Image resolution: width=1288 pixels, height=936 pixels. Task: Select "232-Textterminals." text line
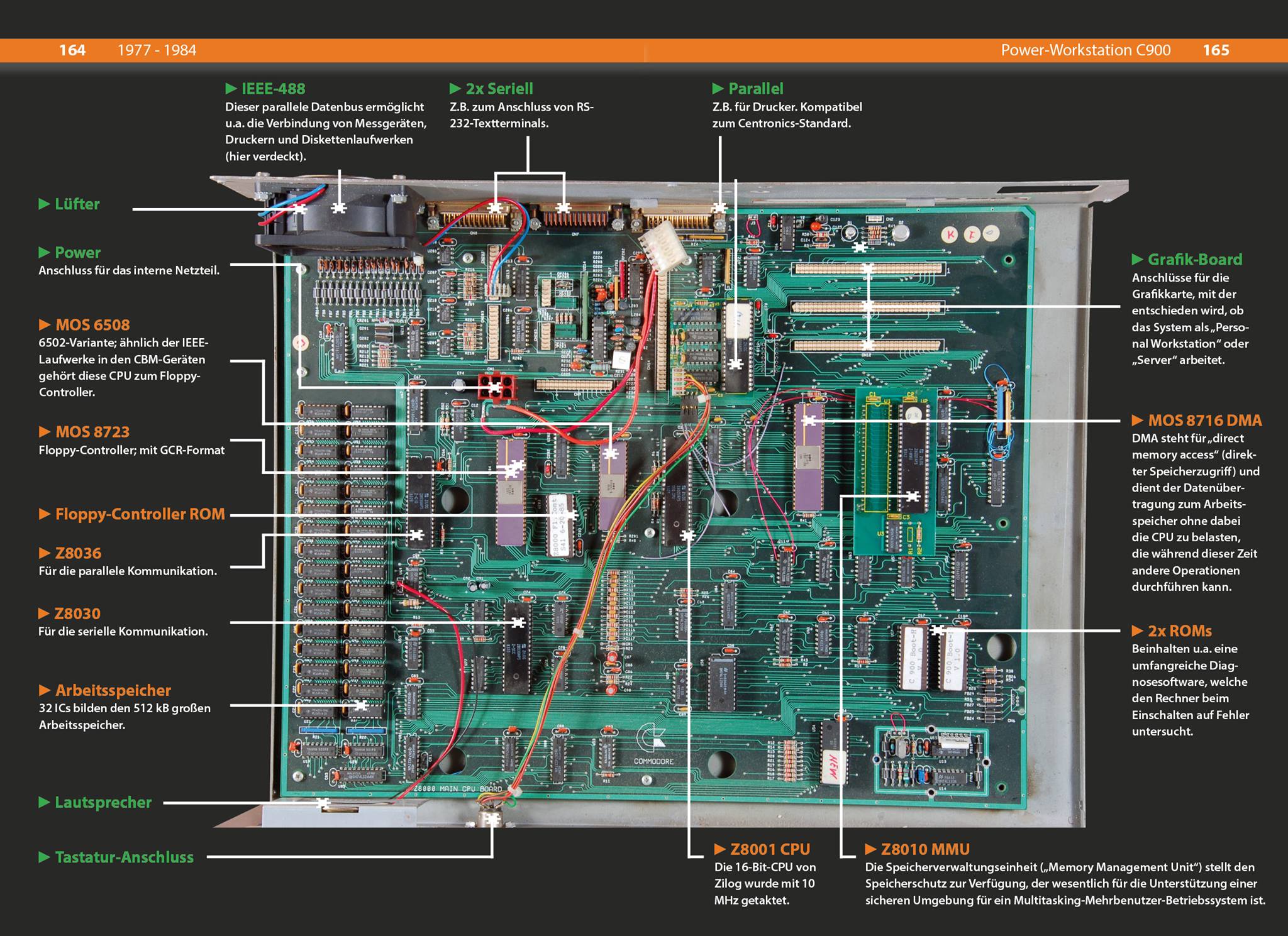click(499, 123)
